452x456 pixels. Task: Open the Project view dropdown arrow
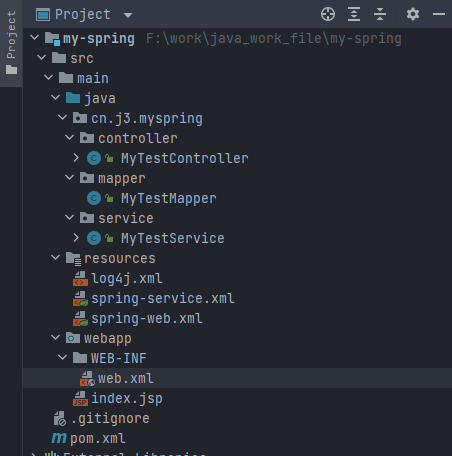(128, 15)
